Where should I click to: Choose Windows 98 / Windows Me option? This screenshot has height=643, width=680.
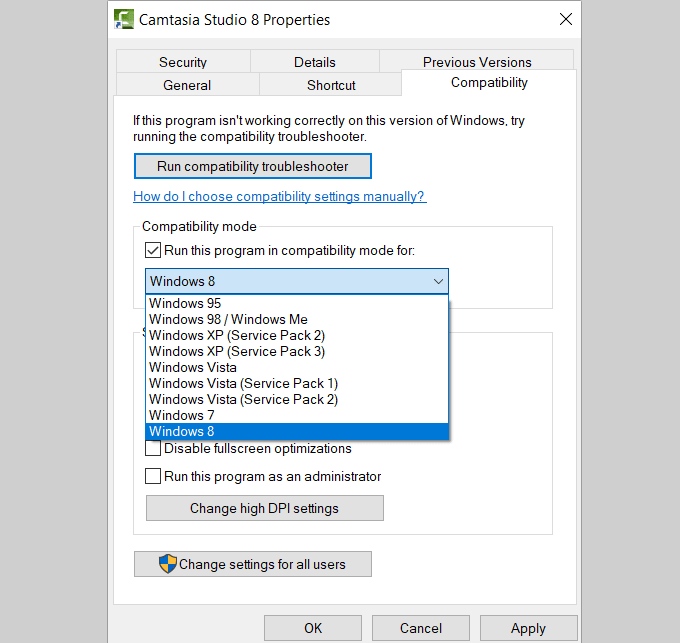point(297,319)
